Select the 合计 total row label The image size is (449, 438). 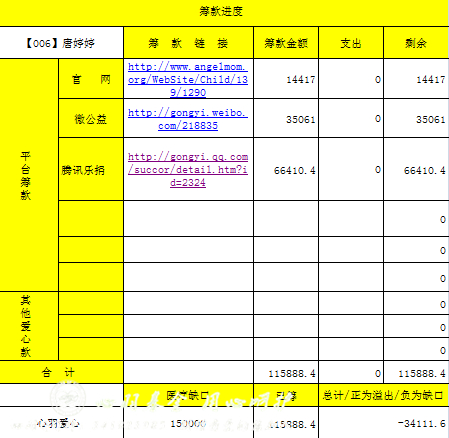tap(61, 372)
